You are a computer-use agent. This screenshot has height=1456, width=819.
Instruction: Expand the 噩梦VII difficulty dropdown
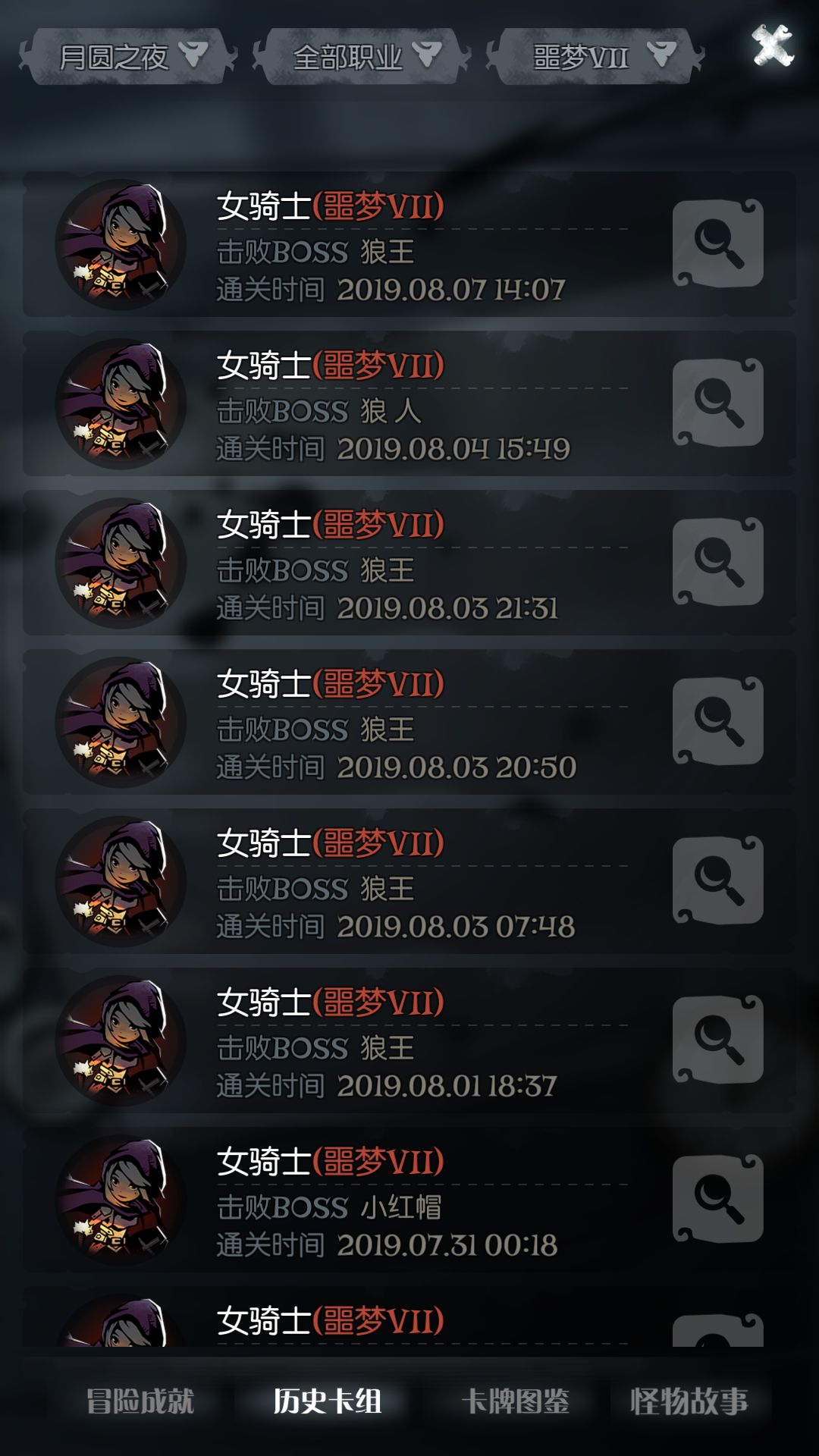tap(595, 56)
